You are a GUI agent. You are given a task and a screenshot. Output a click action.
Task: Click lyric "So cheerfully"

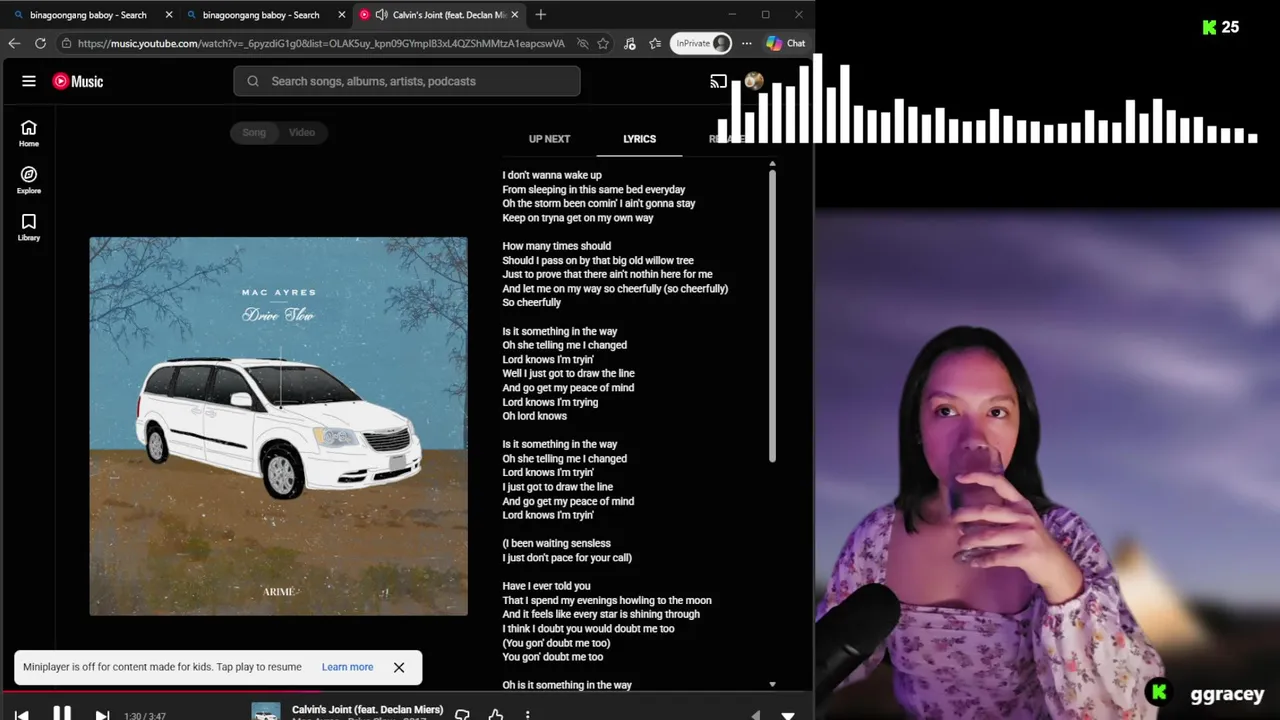click(x=532, y=302)
